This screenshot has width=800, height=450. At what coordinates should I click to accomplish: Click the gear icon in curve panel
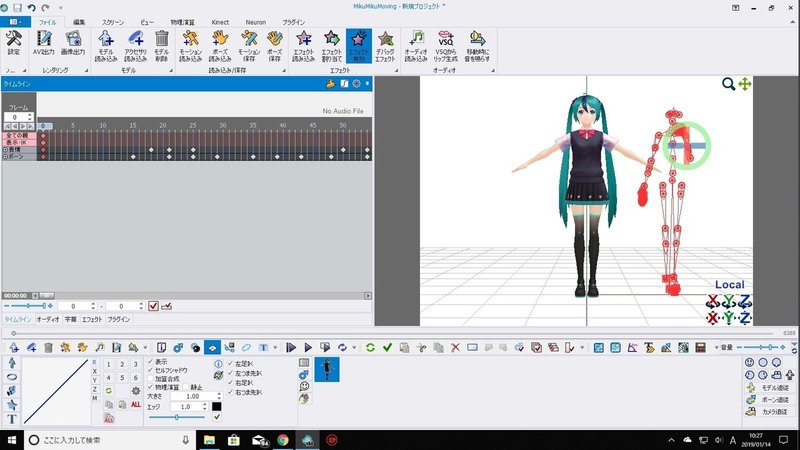pyautogui.click(x=136, y=391)
